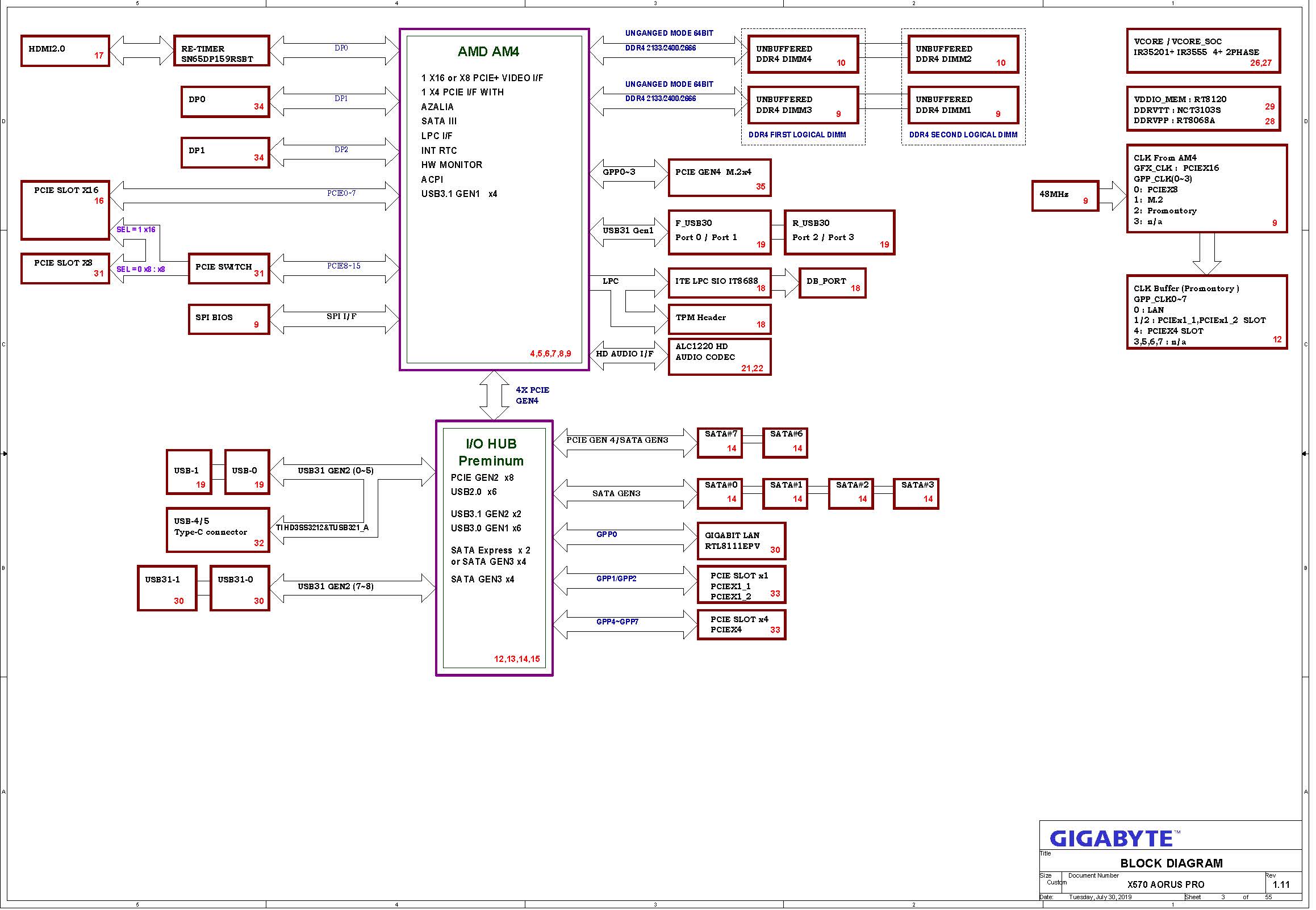1316x910 pixels.
Task: Select the GIGABIT LAN RTL8111EPV block
Action: click(x=742, y=541)
